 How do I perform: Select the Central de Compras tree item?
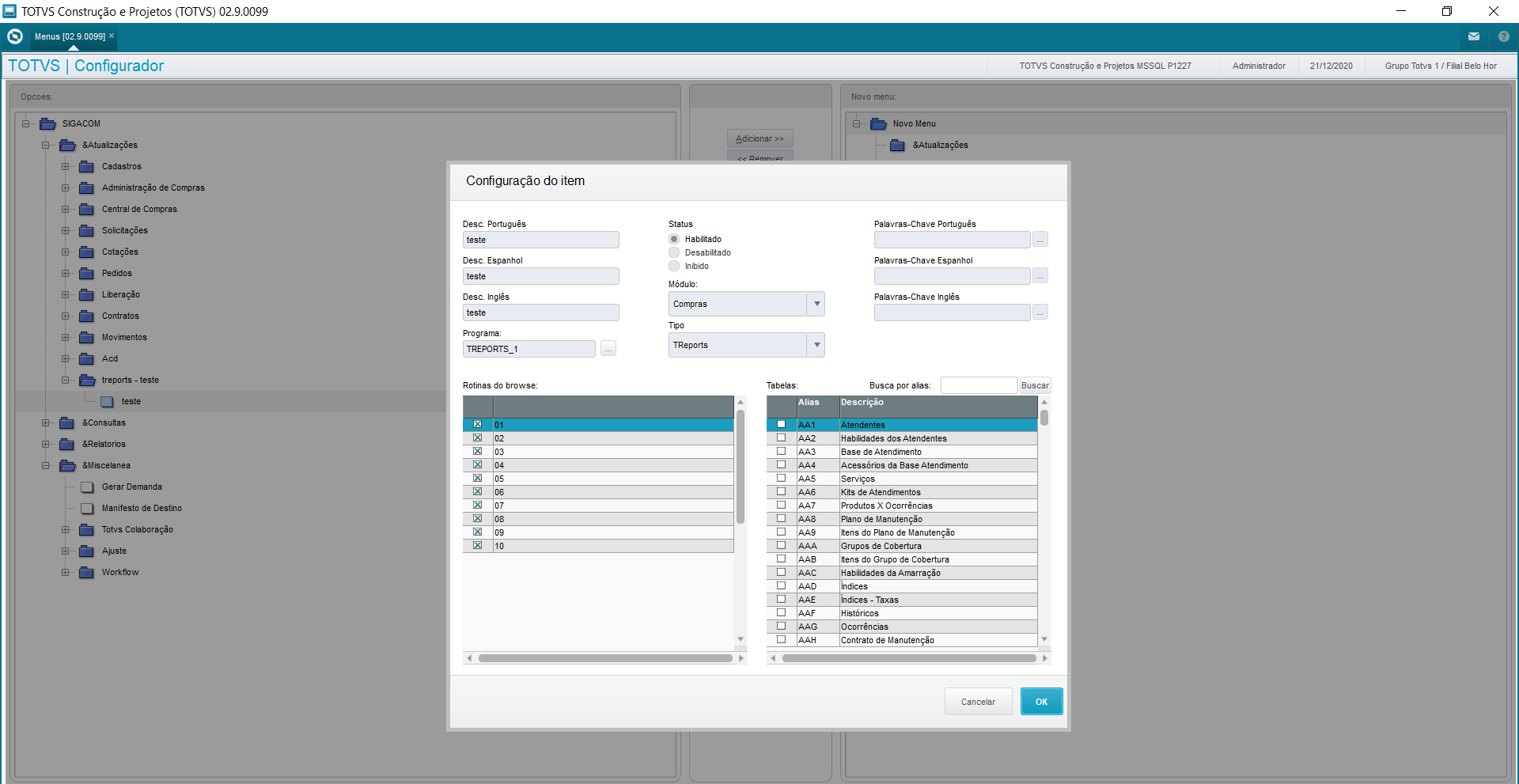click(139, 209)
